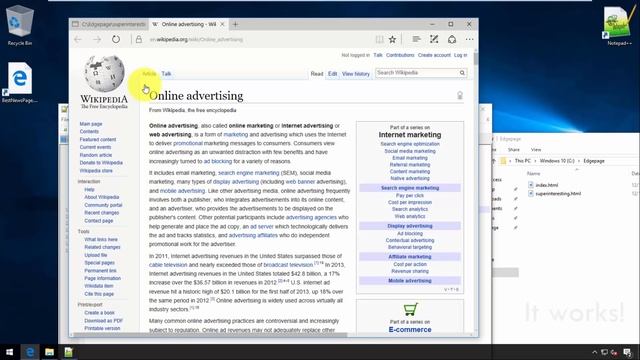
Task: Click Download as PDF link
Action: tap(103, 320)
